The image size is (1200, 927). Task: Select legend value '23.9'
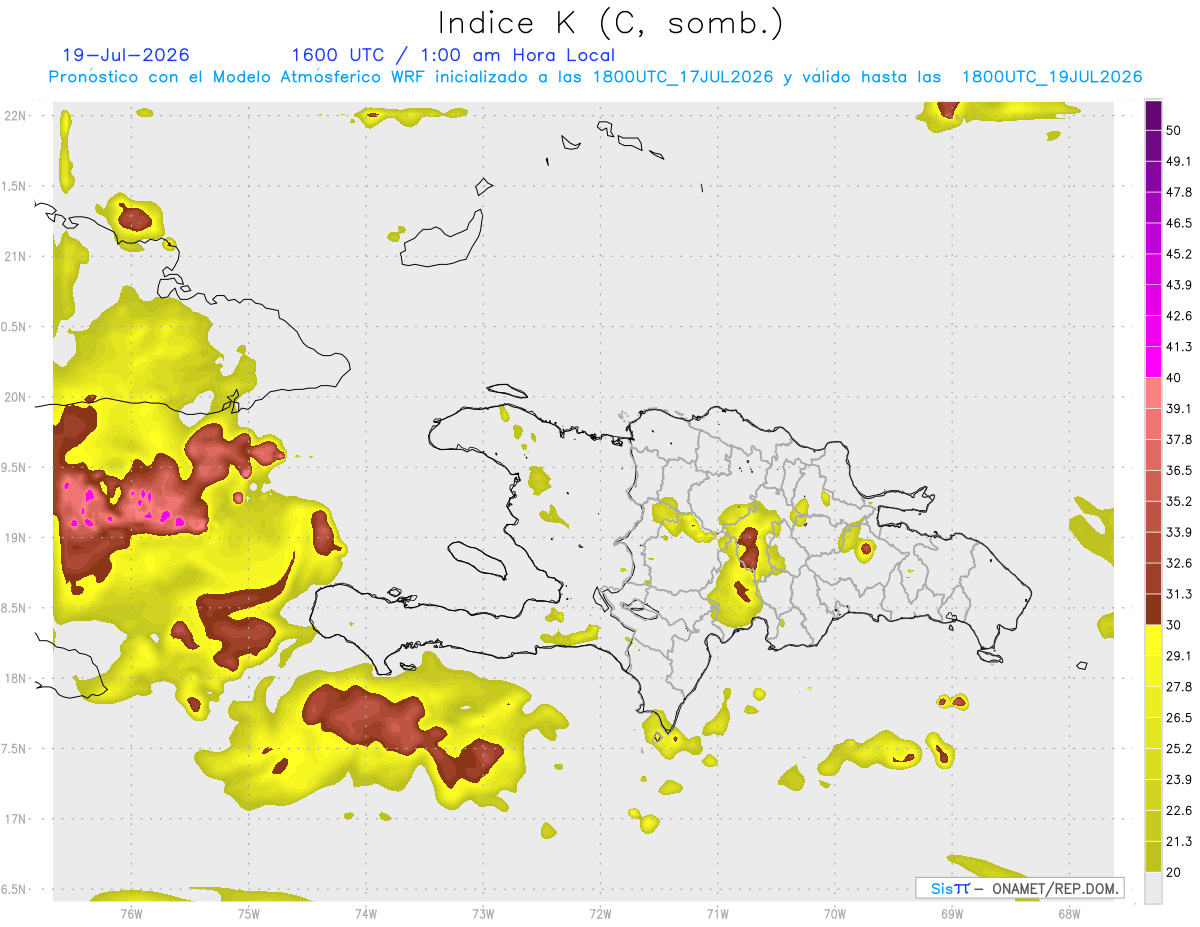tap(1179, 780)
